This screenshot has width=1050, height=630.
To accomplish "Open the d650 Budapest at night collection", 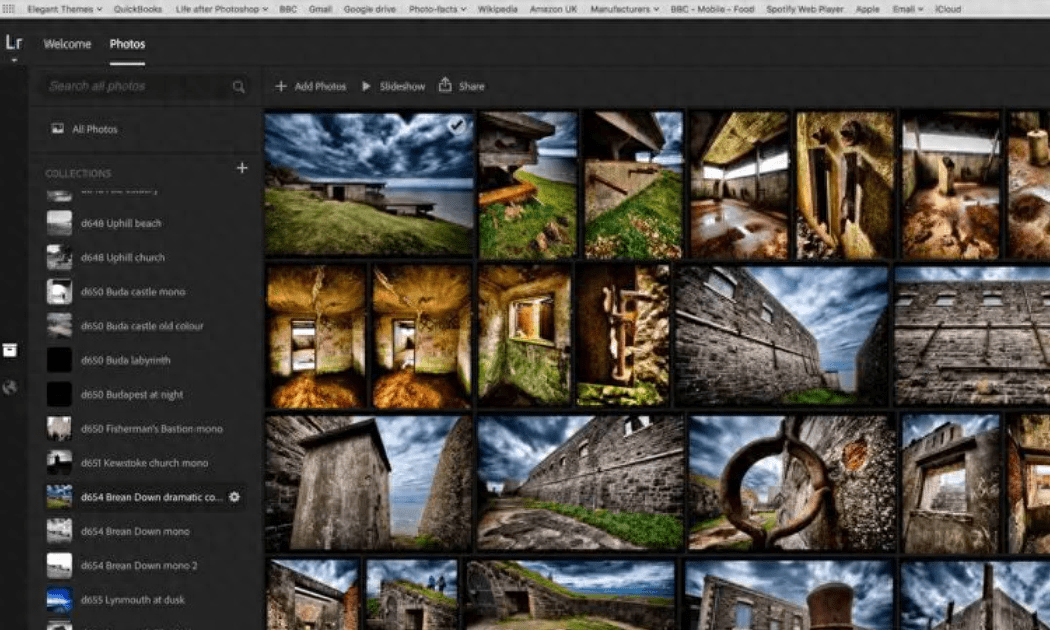I will coord(130,394).
